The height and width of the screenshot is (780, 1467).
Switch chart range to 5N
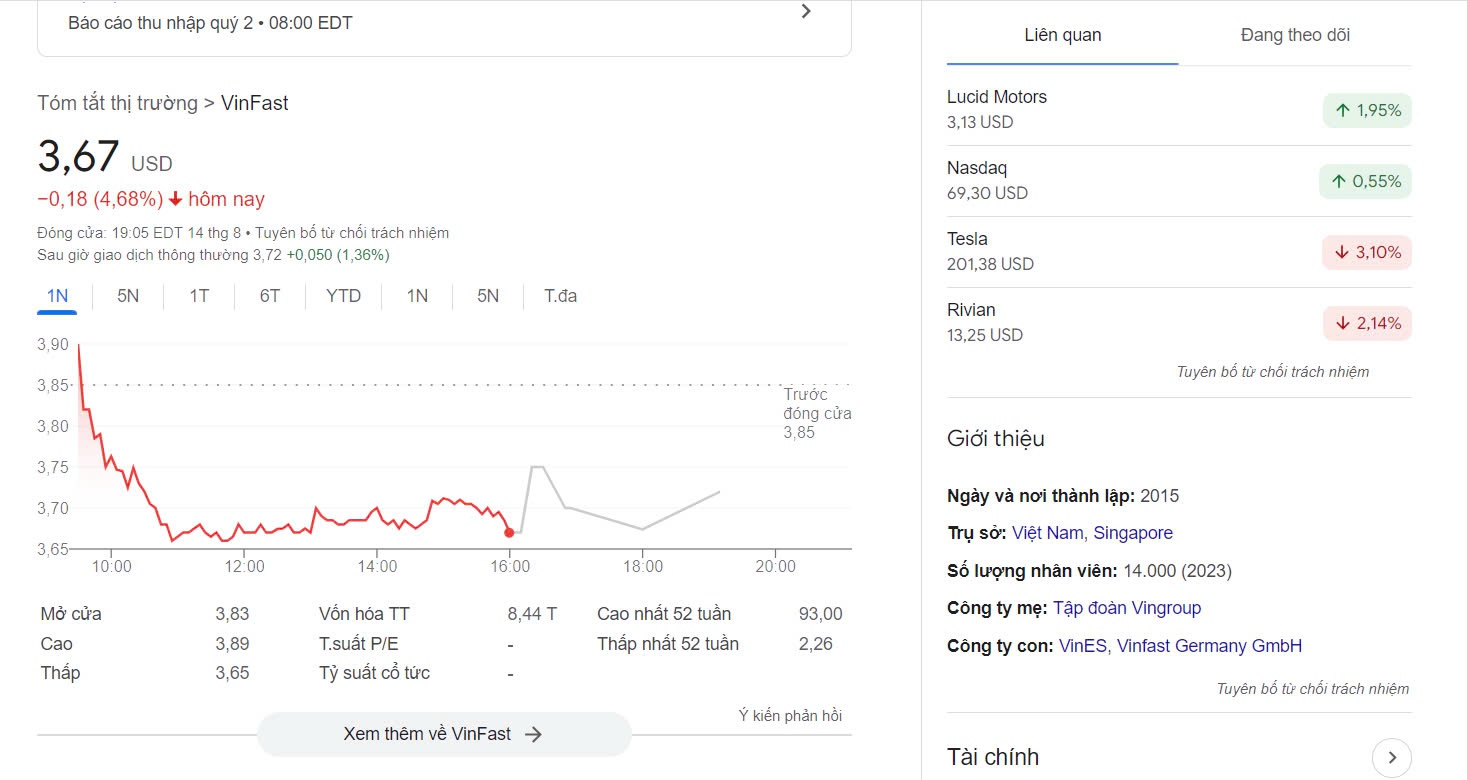[x=128, y=296]
